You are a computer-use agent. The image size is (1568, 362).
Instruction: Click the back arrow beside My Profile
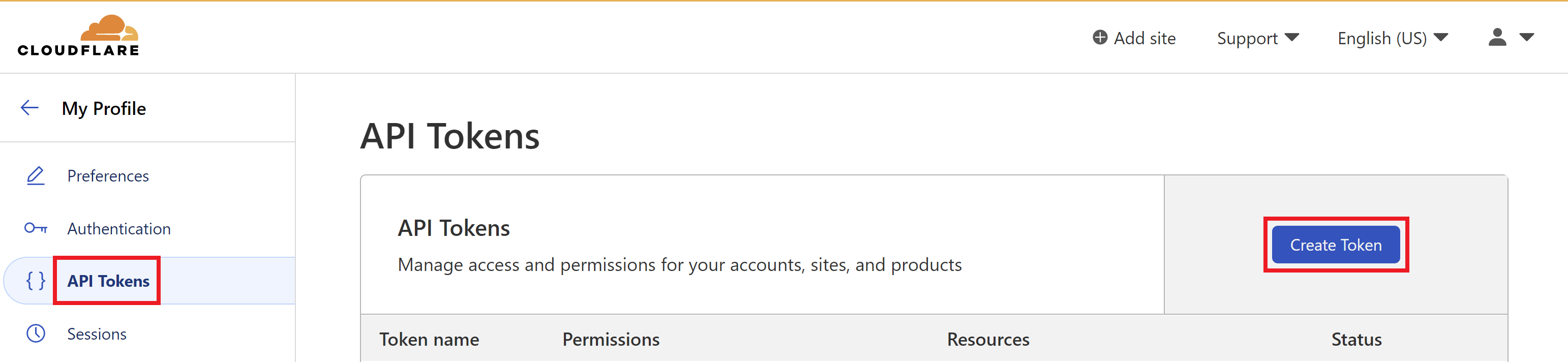(x=28, y=108)
